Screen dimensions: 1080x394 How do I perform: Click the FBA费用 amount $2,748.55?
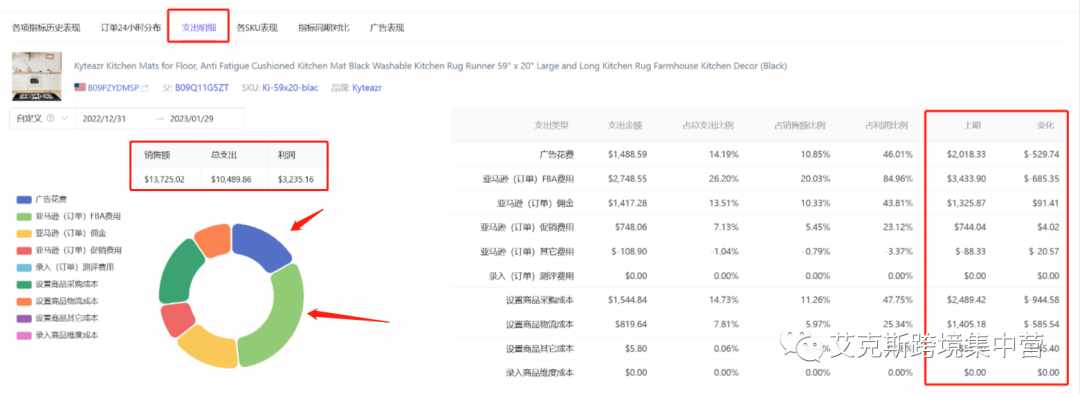(x=627, y=179)
